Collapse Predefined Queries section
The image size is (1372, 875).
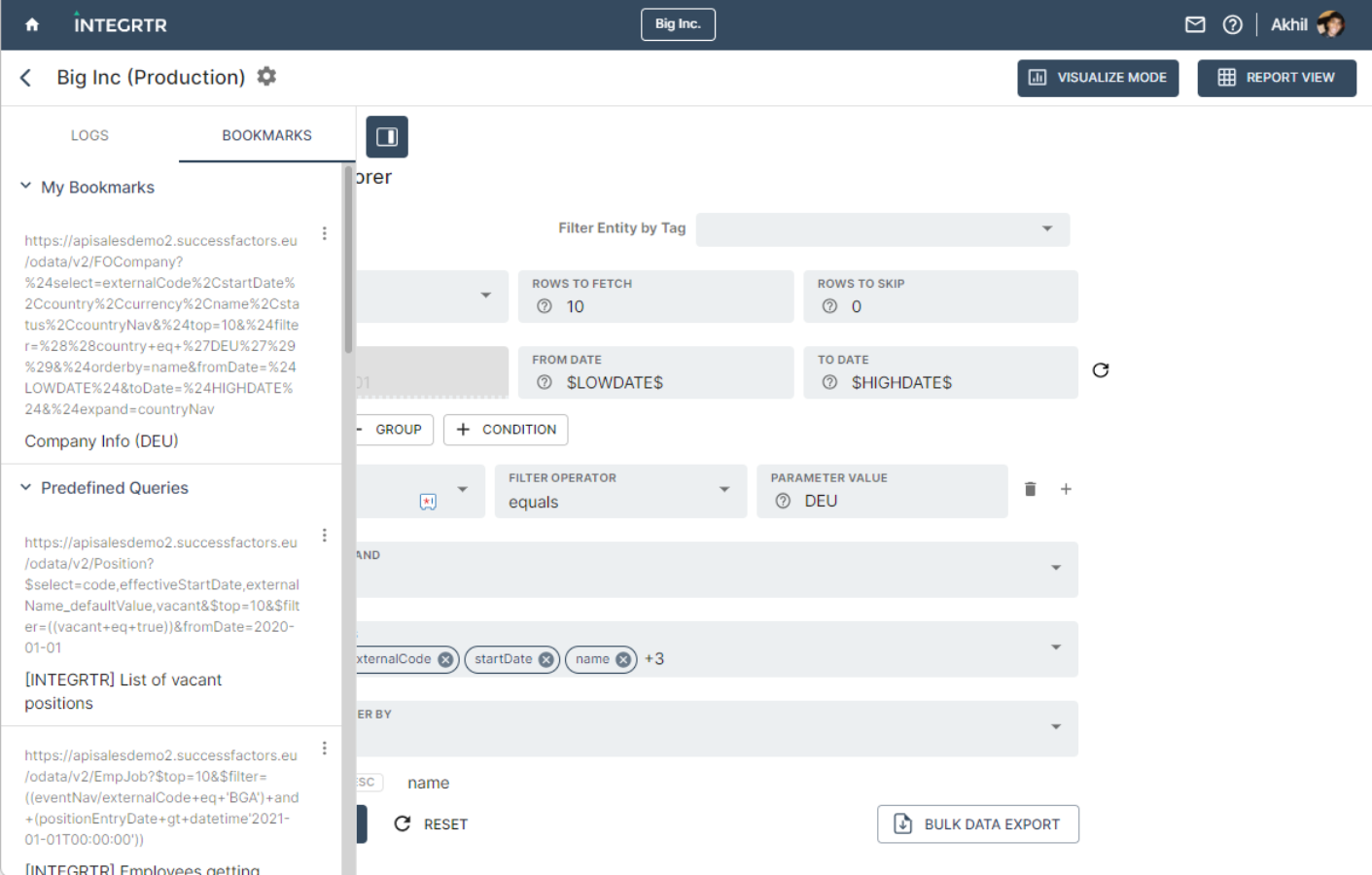point(26,487)
